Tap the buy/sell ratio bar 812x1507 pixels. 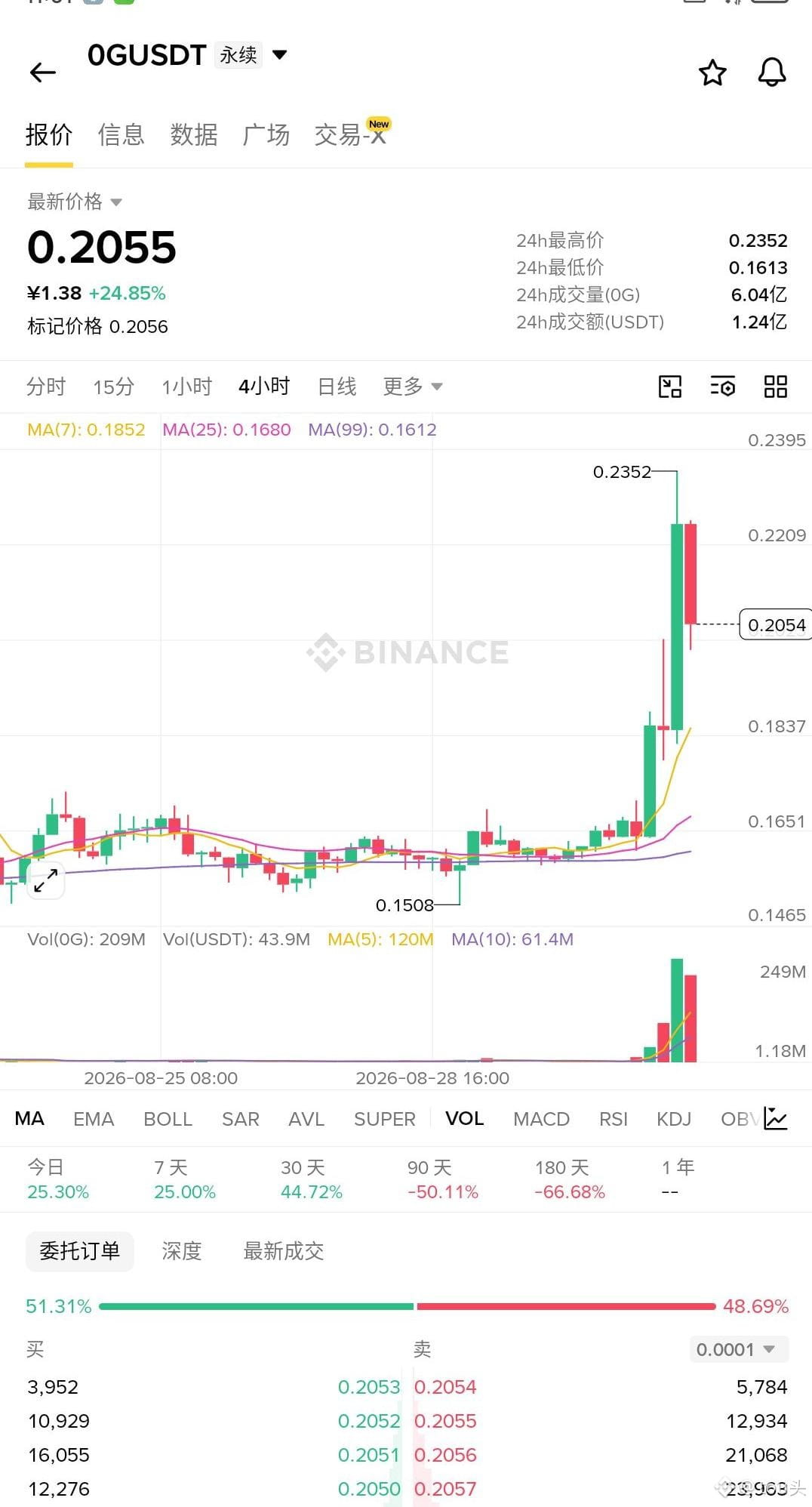click(x=408, y=1306)
